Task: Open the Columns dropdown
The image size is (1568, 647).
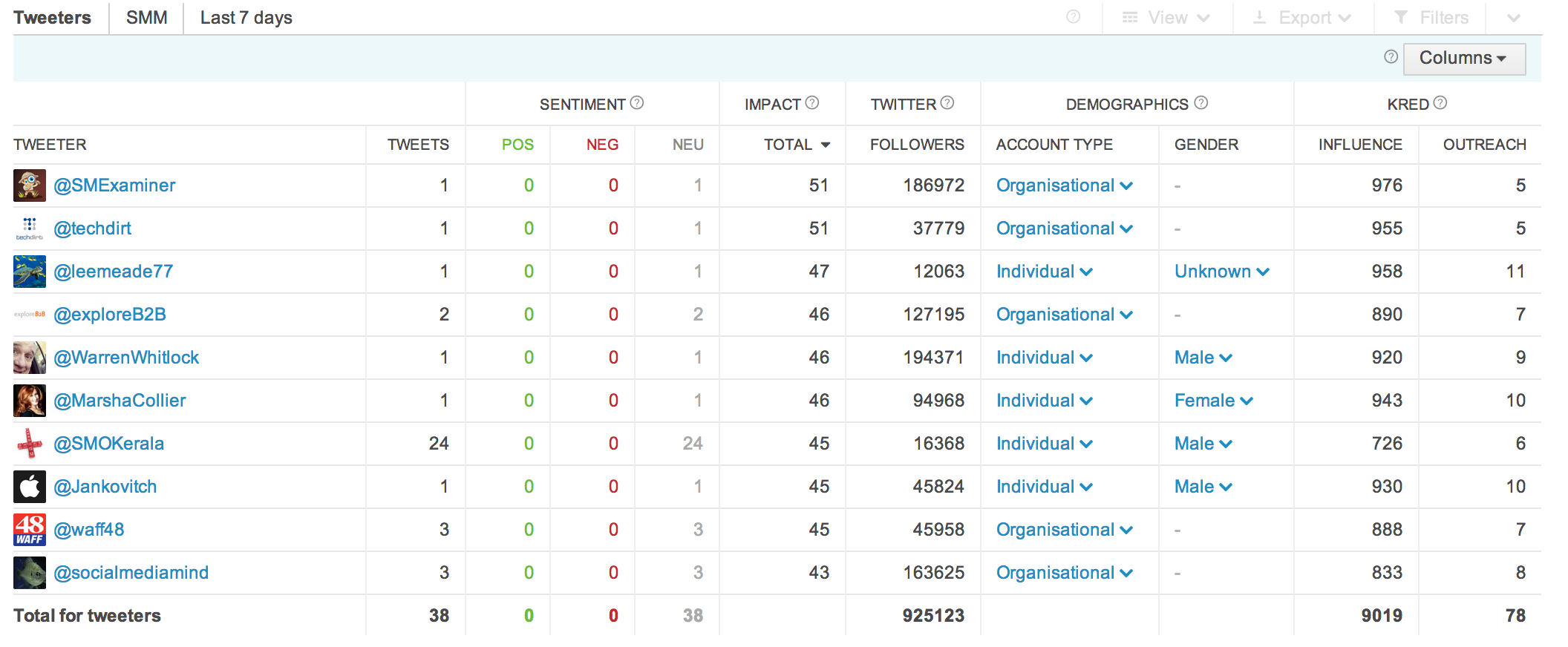Action: (x=1463, y=59)
